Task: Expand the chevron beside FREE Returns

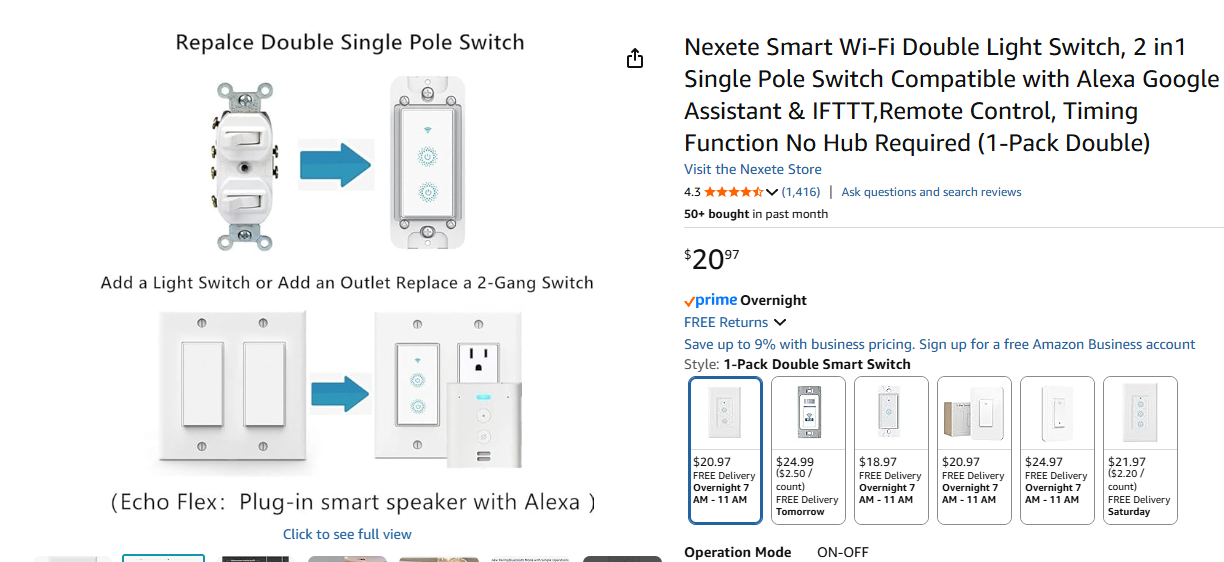Action: [x=780, y=322]
